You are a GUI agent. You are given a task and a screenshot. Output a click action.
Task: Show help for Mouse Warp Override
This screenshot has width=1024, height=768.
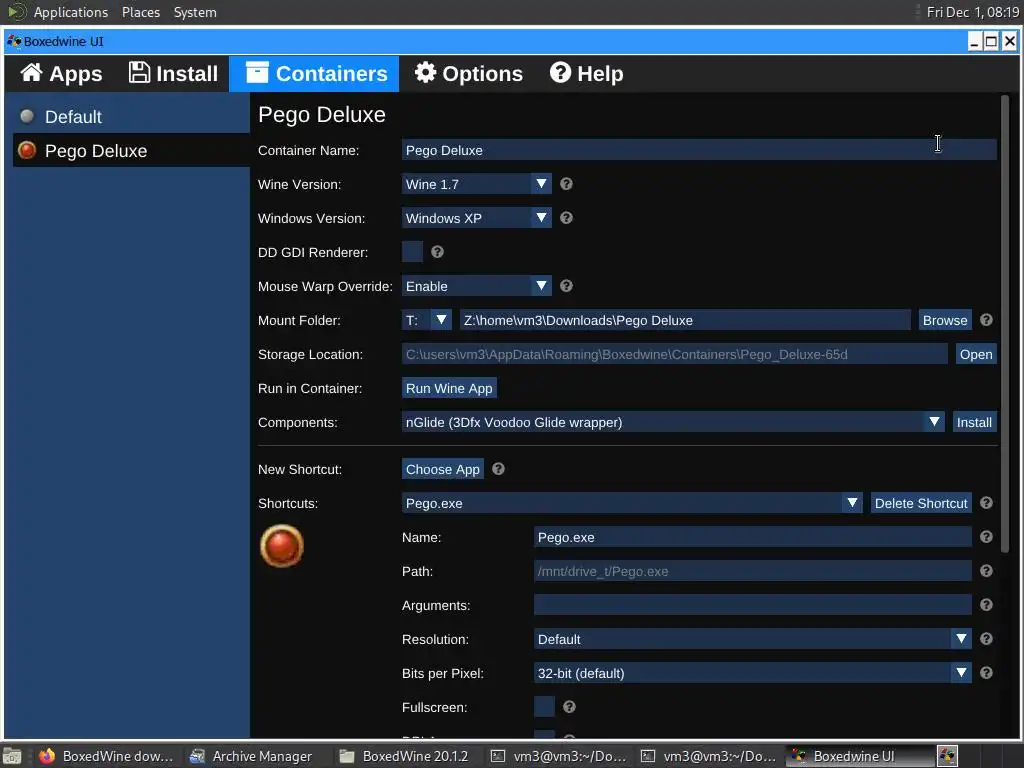(x=566, y=286)
